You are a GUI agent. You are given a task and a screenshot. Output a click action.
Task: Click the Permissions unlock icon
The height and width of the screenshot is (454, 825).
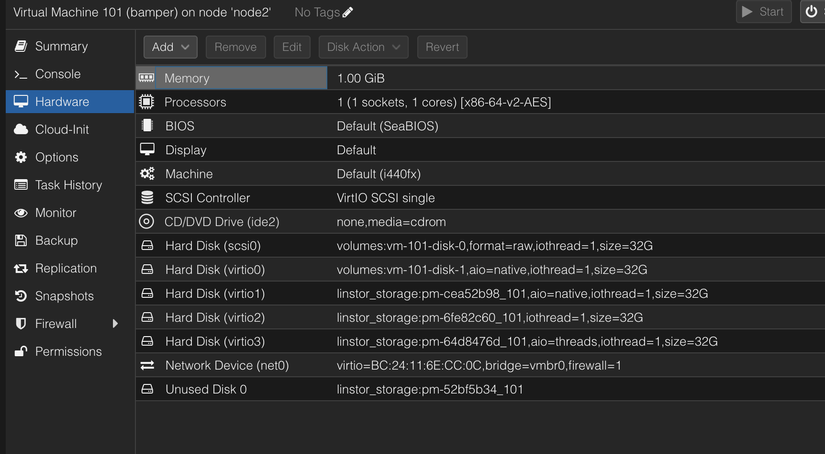point(21,351)
